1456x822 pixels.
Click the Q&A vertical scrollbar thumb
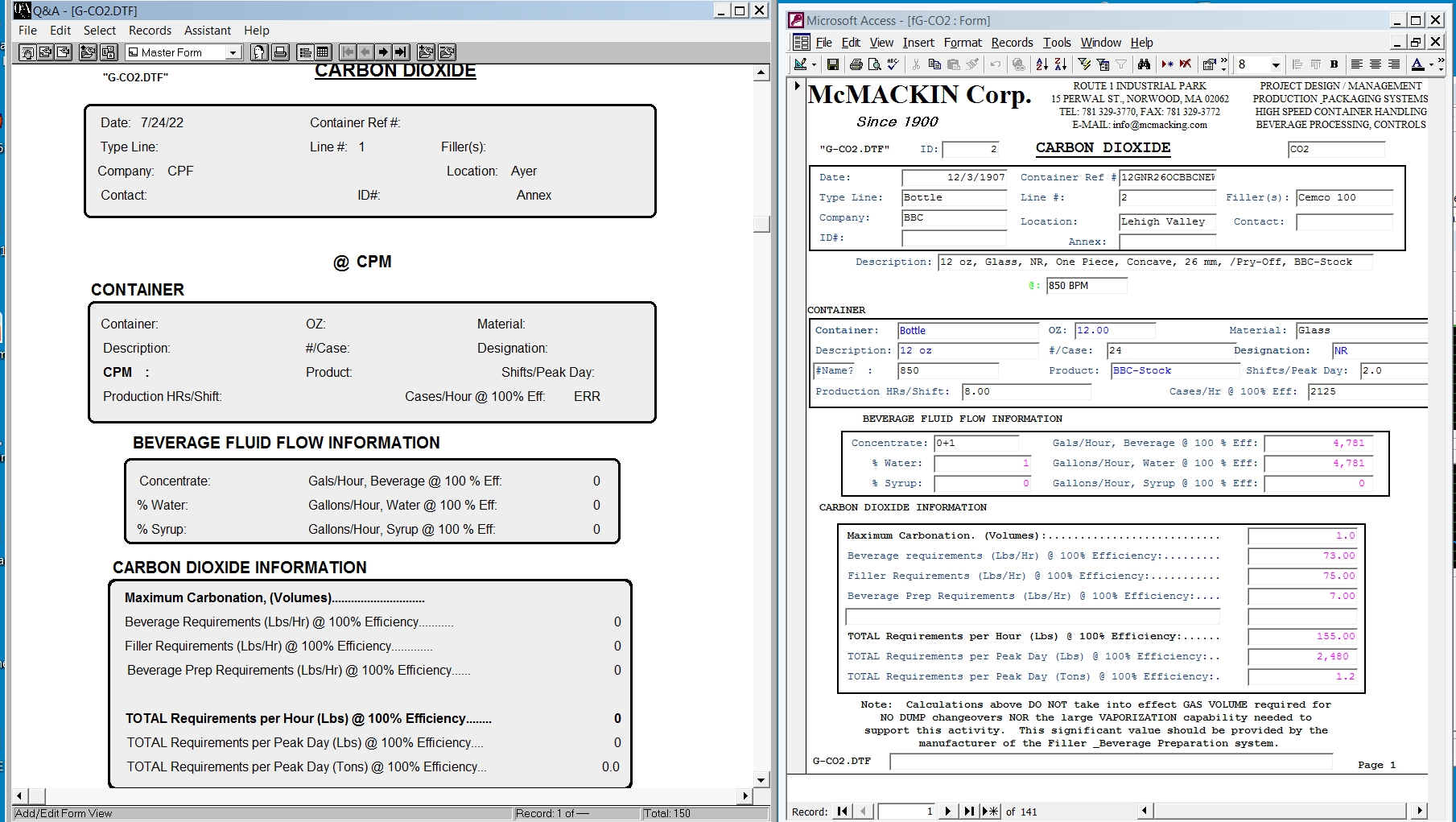point(761,224)
